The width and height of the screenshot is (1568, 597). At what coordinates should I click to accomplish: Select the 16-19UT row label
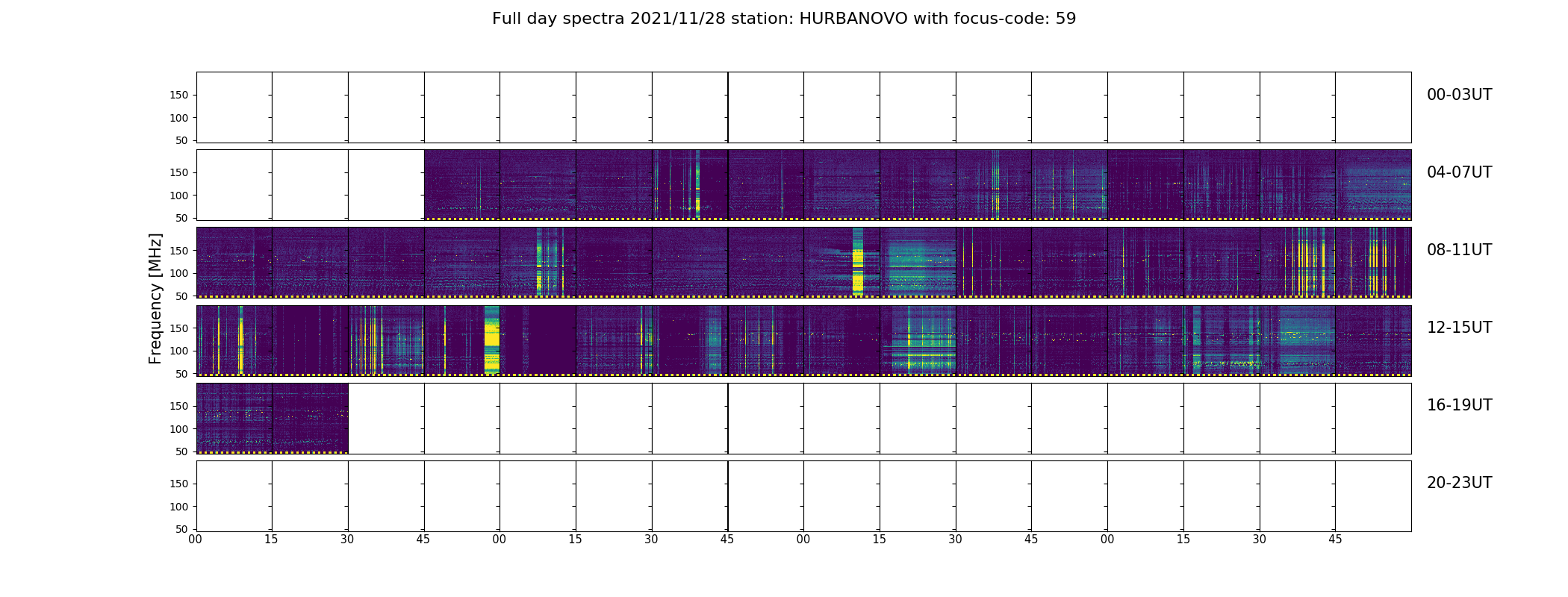[x=1459, y=405]
